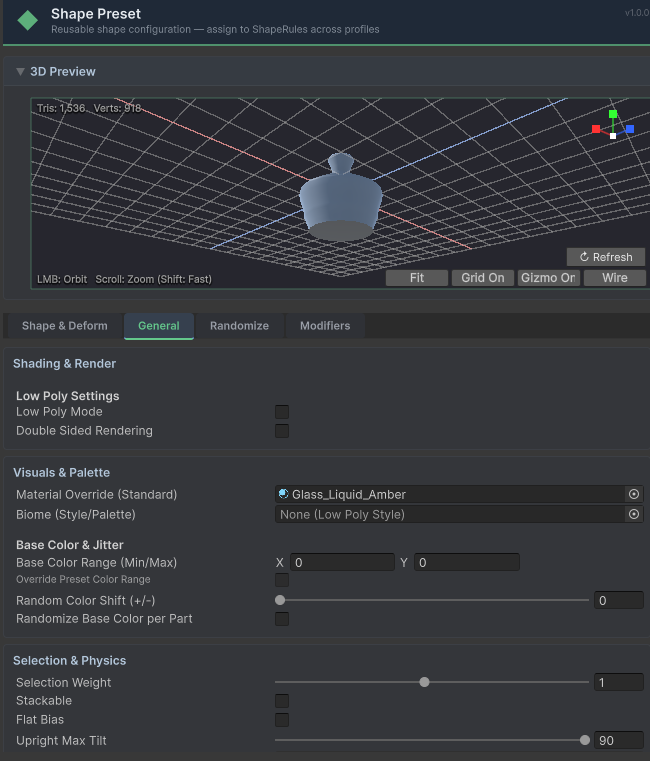
Task: Click the Base Color Range X field
Action: click(x=341, y=563)
